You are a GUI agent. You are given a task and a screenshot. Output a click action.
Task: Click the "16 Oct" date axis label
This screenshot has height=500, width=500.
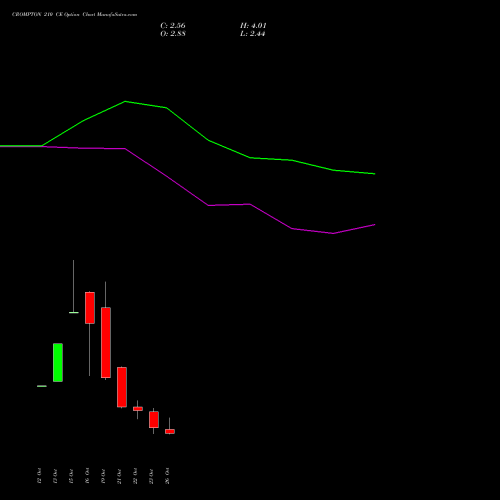[87, 476]
